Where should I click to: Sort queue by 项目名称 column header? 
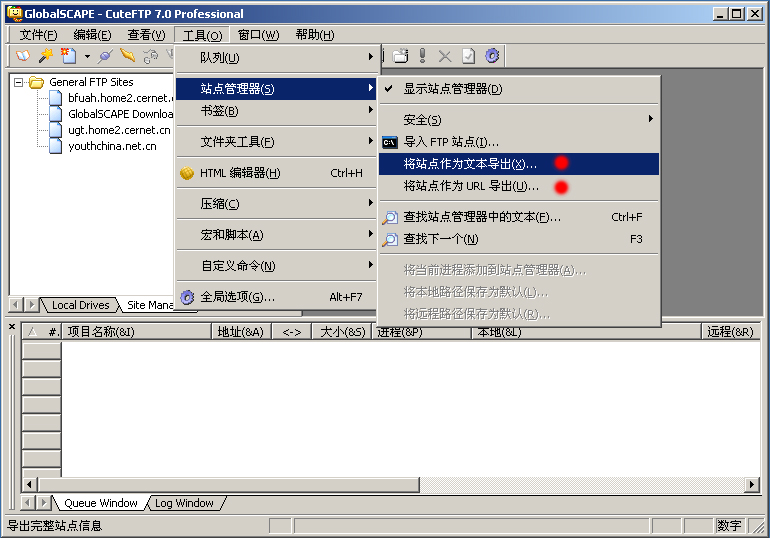point(137,332)
